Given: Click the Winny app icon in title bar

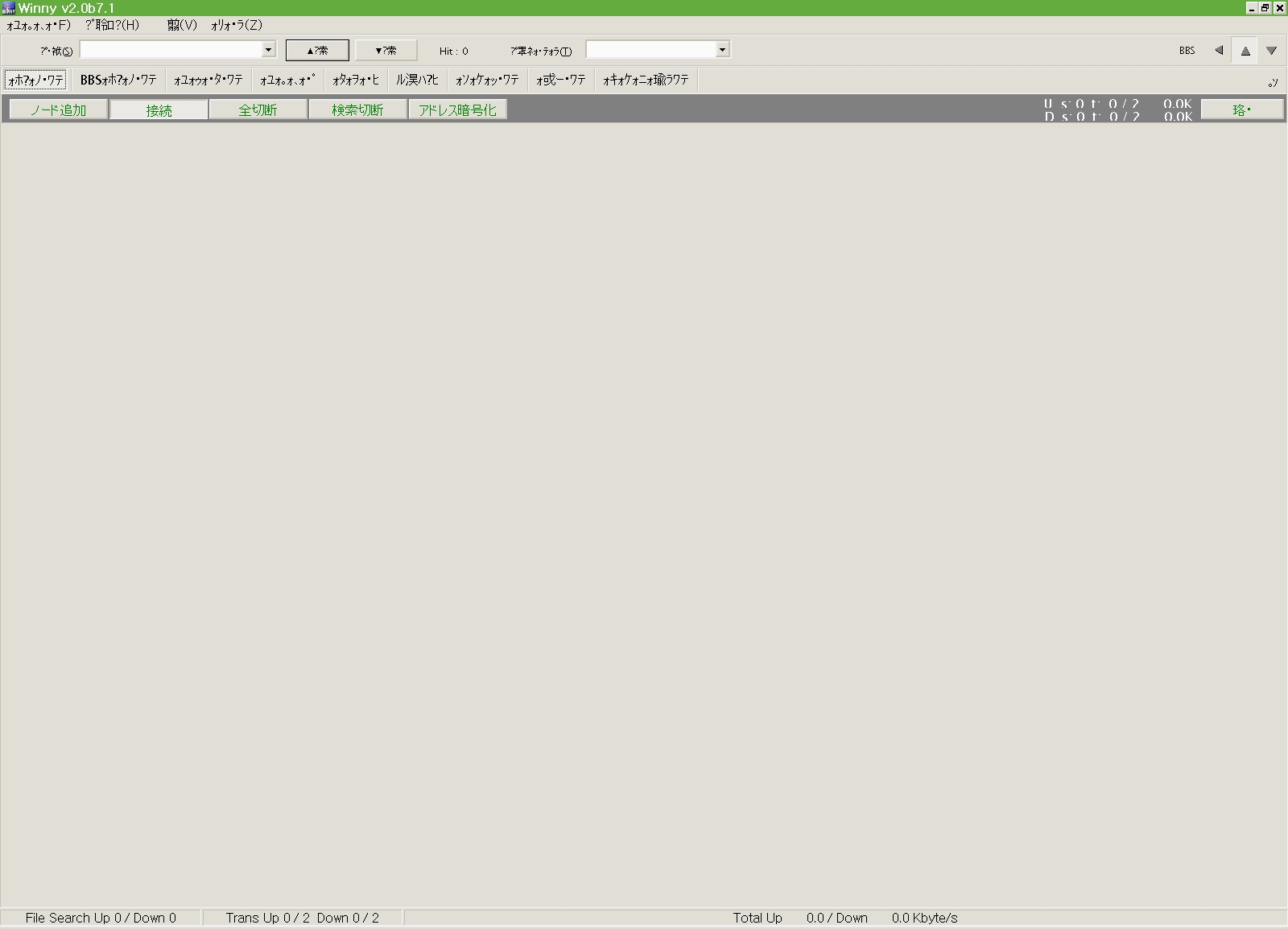Looking at the screenshot, I should (x=9, y=8).
